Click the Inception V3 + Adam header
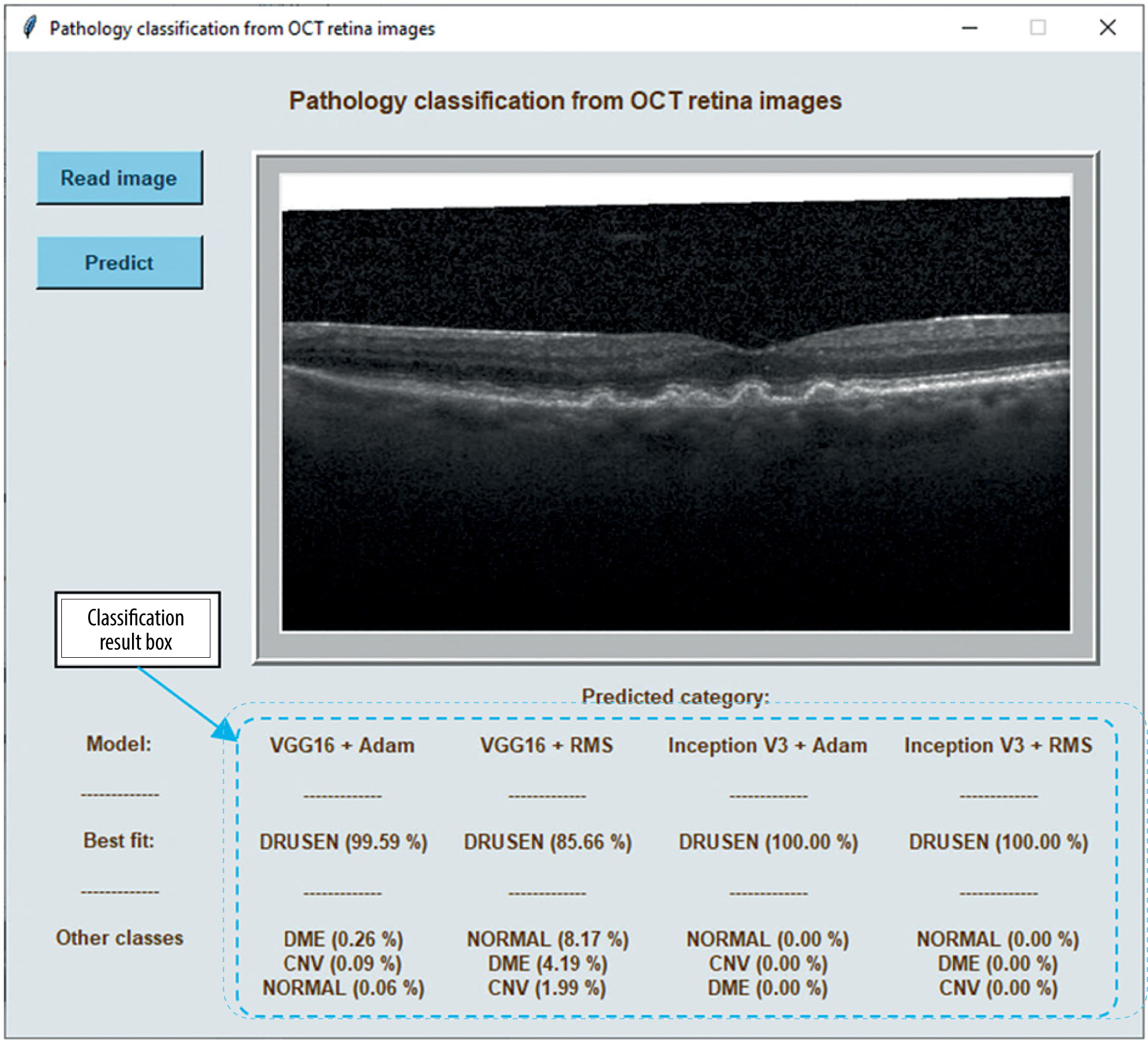This screenshot has height=1041, width=1148. [x=767, y=745]
